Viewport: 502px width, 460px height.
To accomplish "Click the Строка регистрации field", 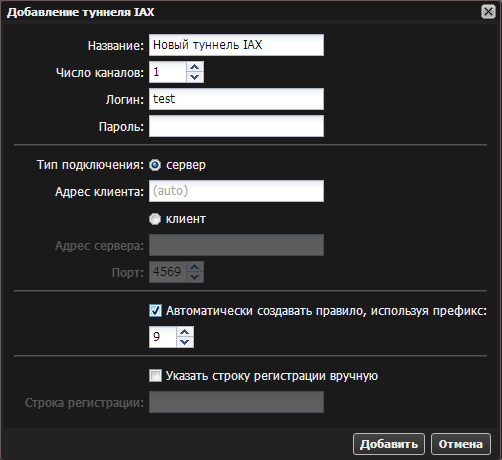I will coord(236,402).
